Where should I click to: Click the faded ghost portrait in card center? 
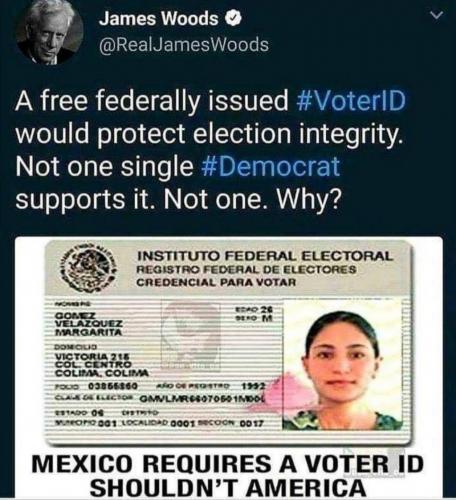[191, 337]
